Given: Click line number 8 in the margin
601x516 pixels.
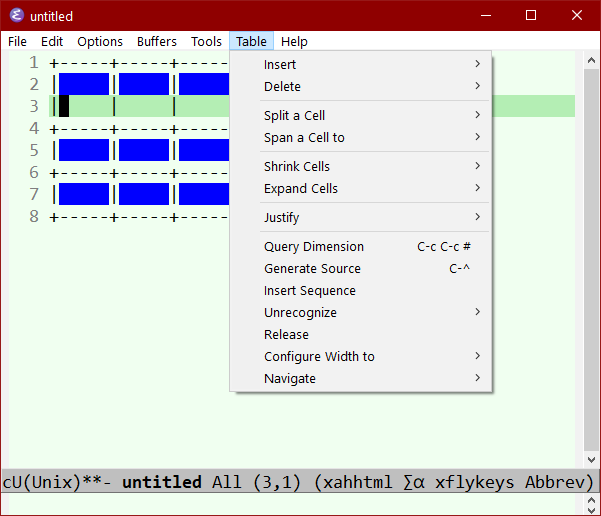Looking at the screenshot, I should pyautogui.click(x=34, y=217).
